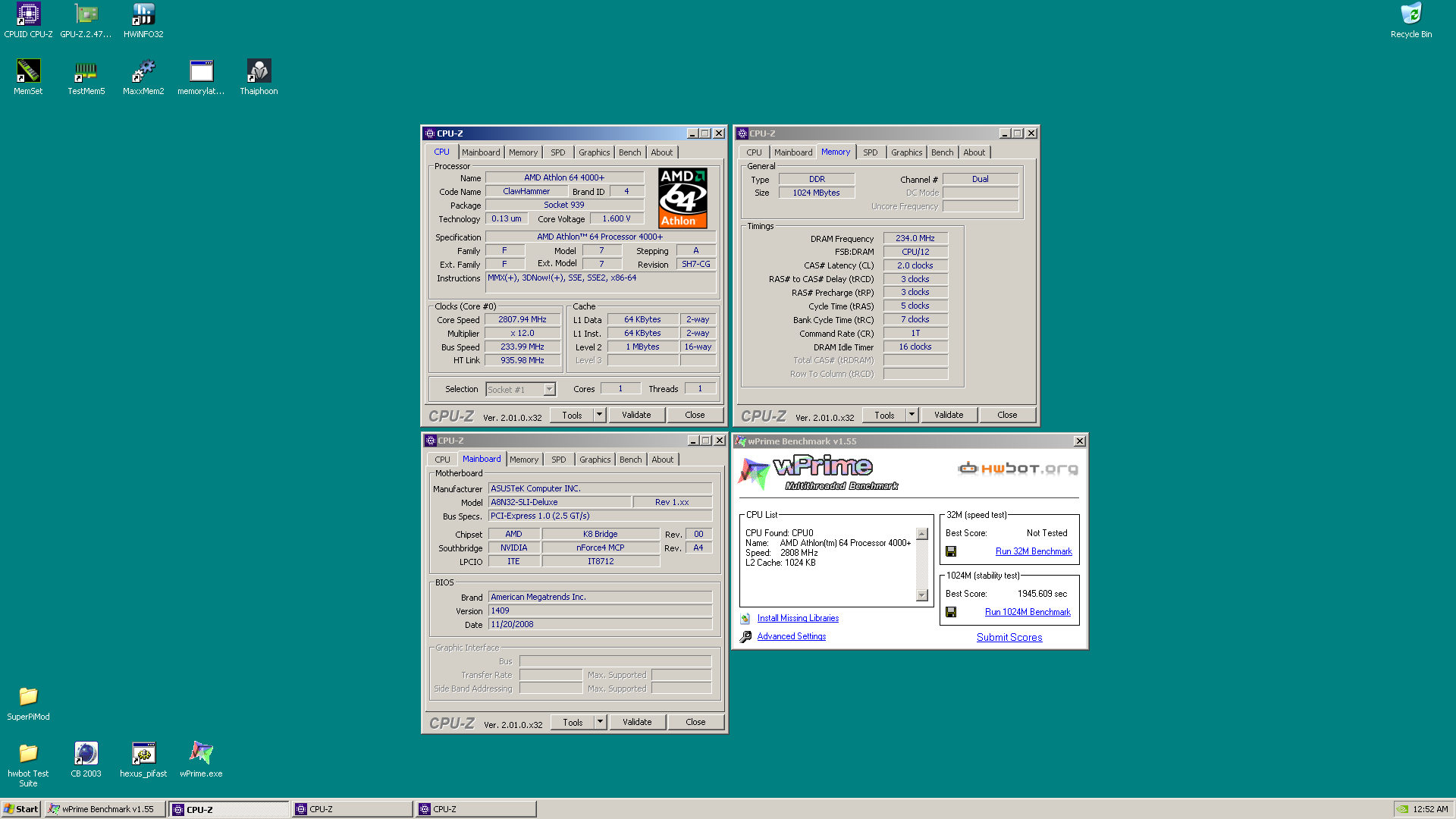The height and width of the screenshot is (819, 1456).
Task: Select wPrime Benchmark v1.55 taskbar button
Action: click(105, 809)
